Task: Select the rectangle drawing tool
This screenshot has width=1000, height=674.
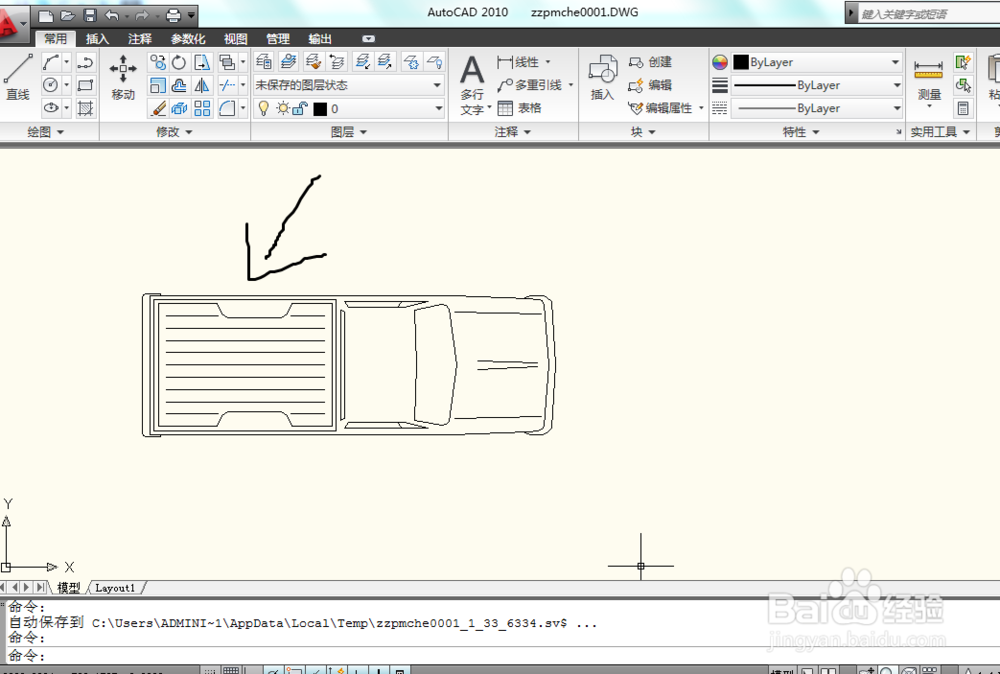Action: 85,85
